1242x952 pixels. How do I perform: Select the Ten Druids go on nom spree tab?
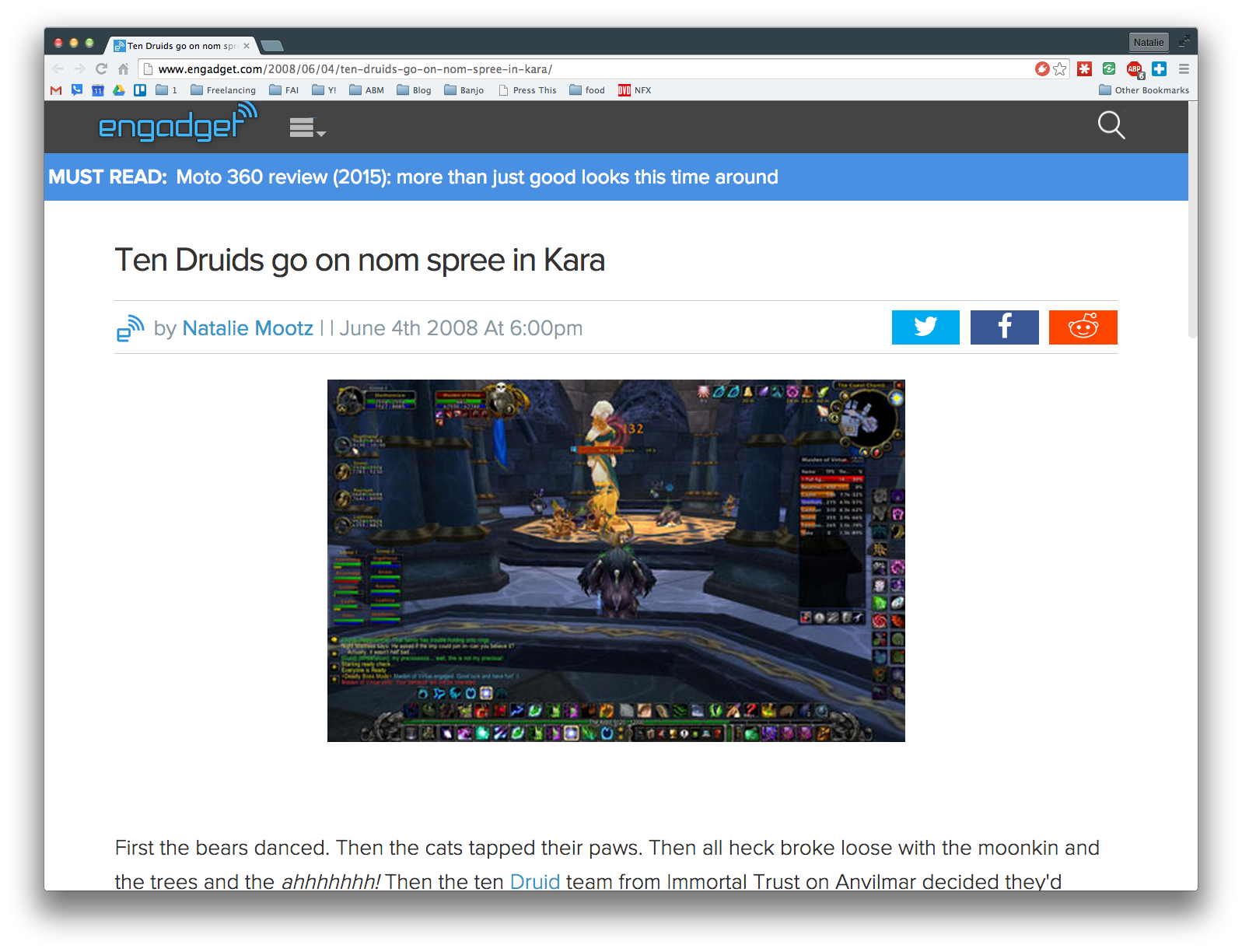(x=180, y=46)
